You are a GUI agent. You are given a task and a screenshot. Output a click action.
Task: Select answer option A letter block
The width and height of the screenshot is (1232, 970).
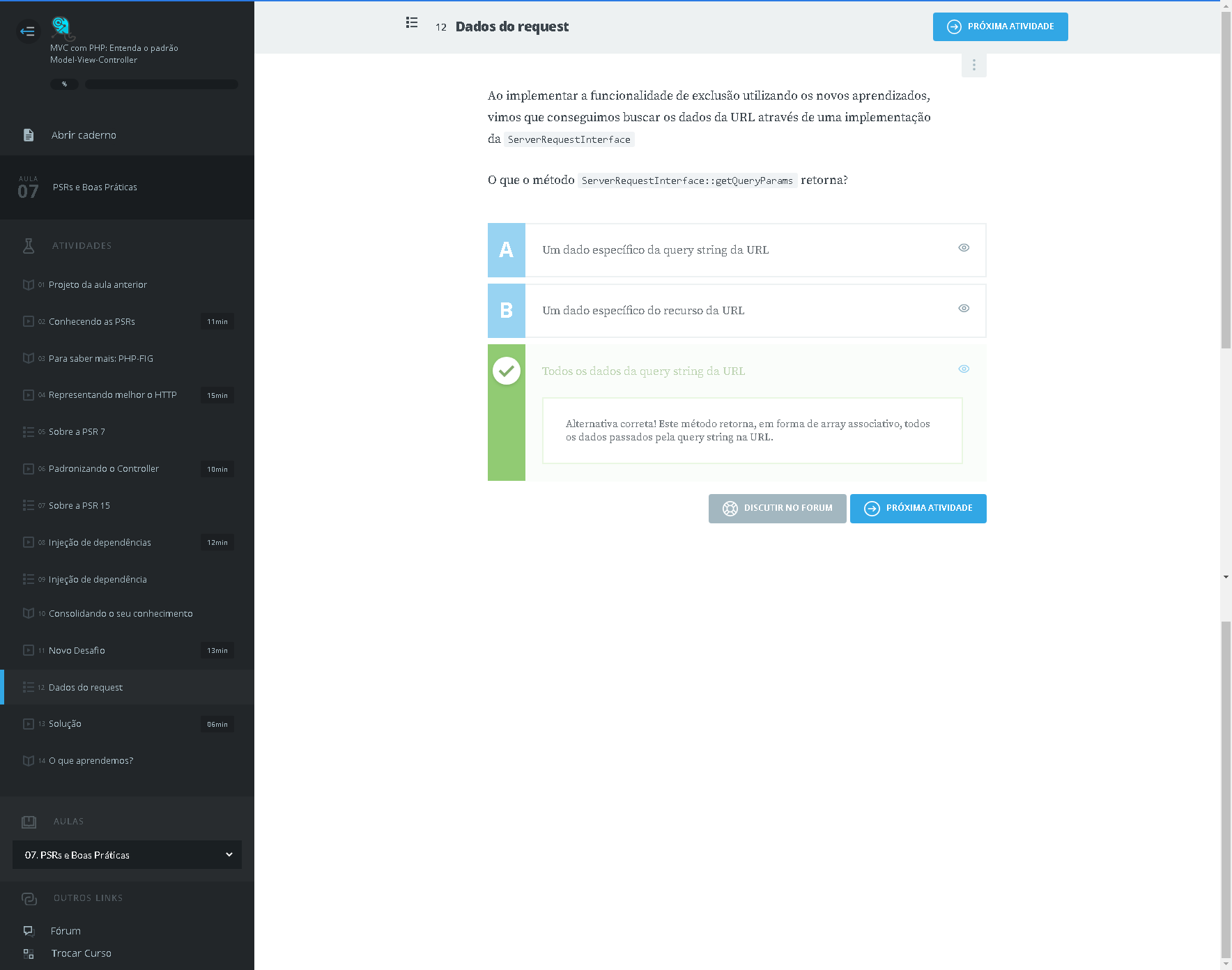pyautogui.click(x=507, y=250)
